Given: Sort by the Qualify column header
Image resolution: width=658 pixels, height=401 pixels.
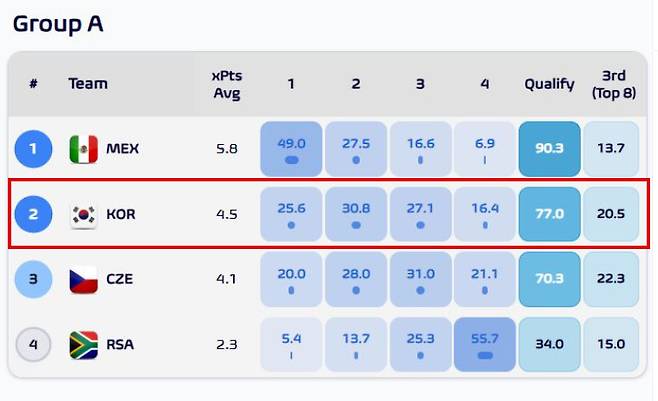Looking at the screenshot, I should pos(549,84).
